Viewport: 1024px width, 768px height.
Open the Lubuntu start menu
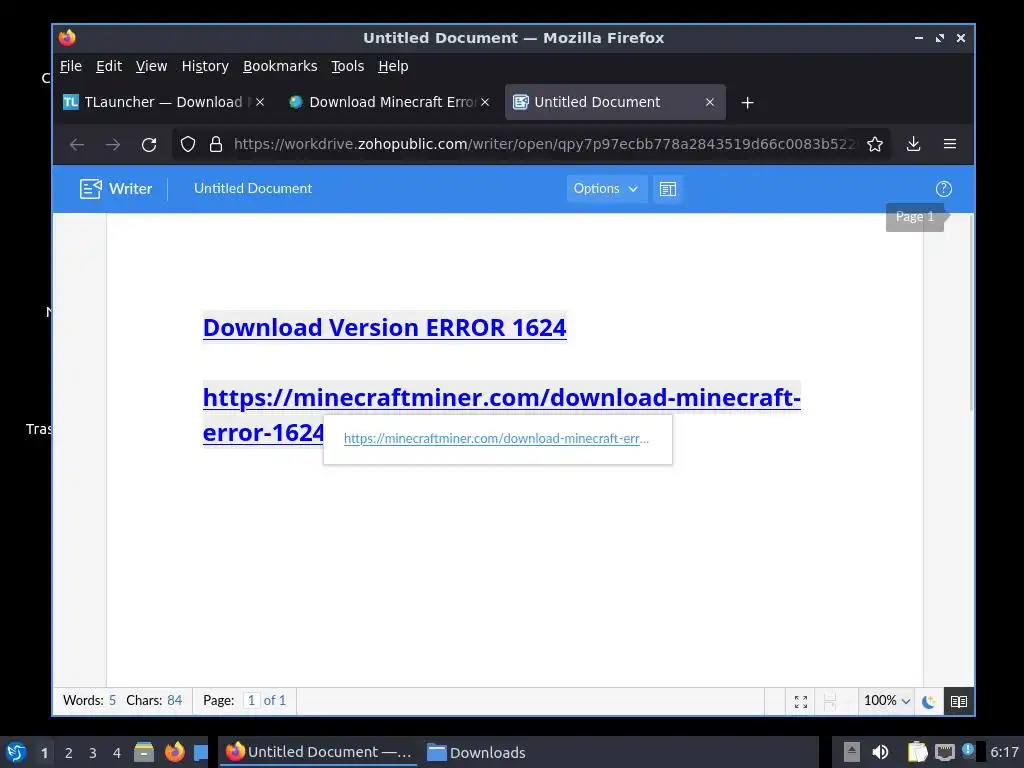16,752
